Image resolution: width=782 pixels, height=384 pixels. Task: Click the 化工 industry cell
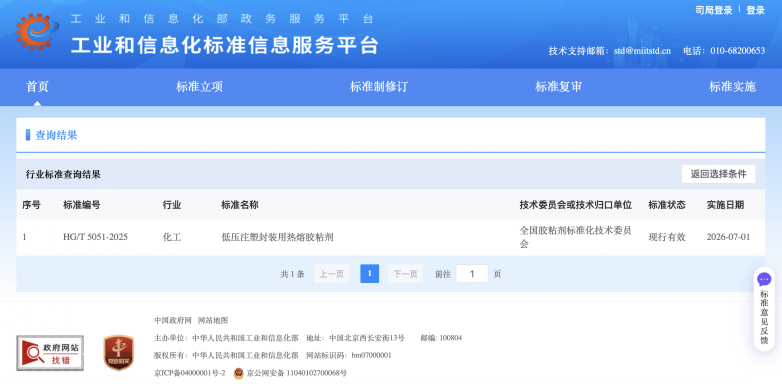pyautogui.click(x=172, y=237)
